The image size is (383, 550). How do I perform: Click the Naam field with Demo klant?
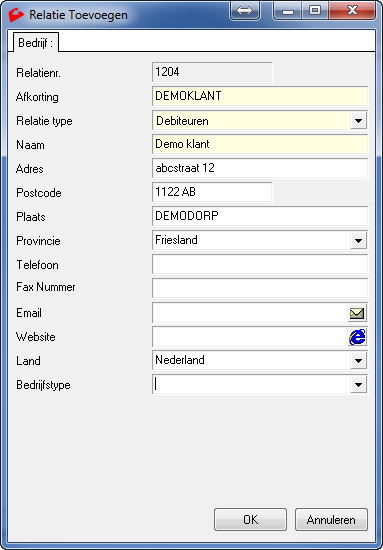(260, 144)
